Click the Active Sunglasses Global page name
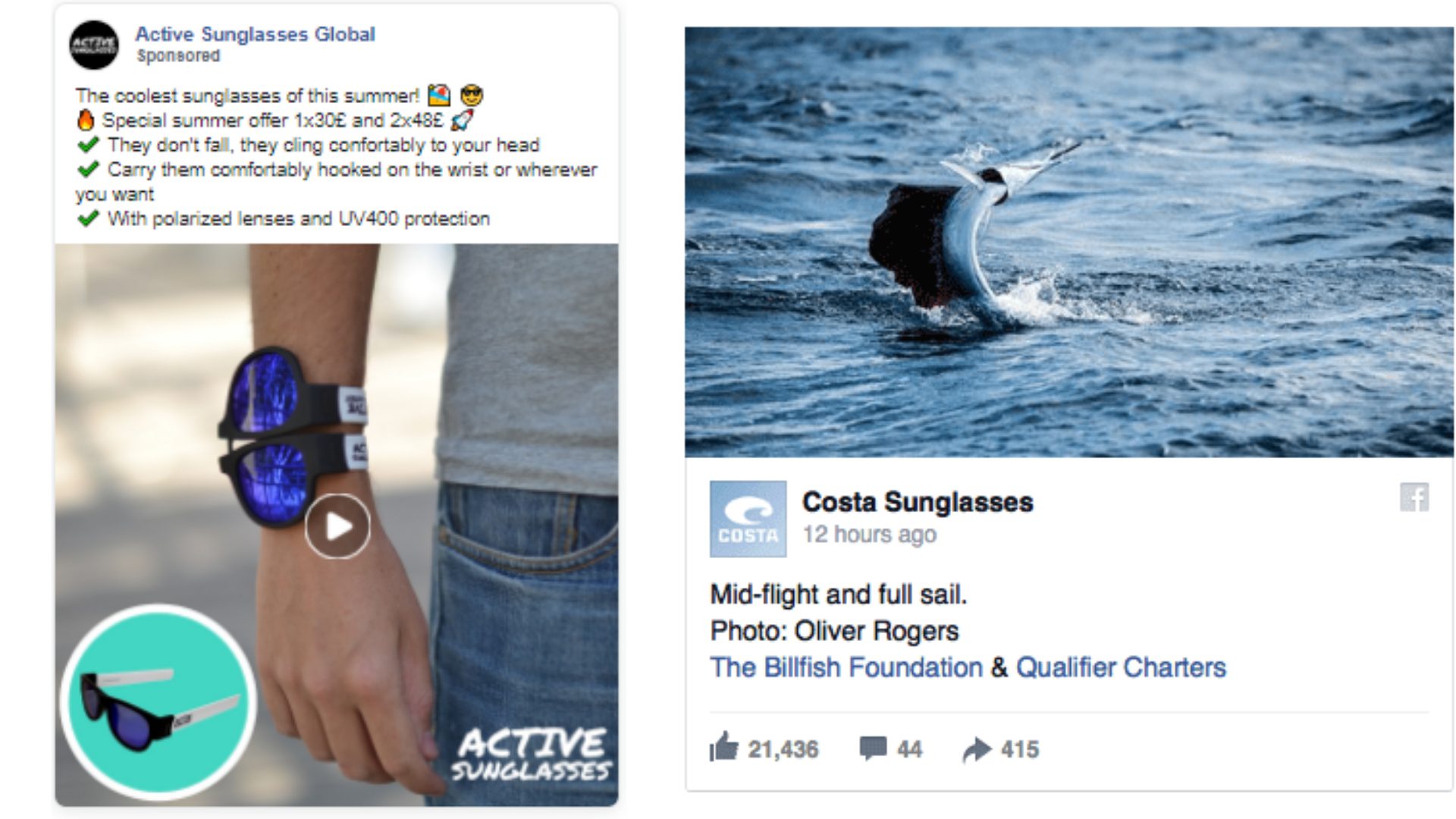 click(255, 34)
